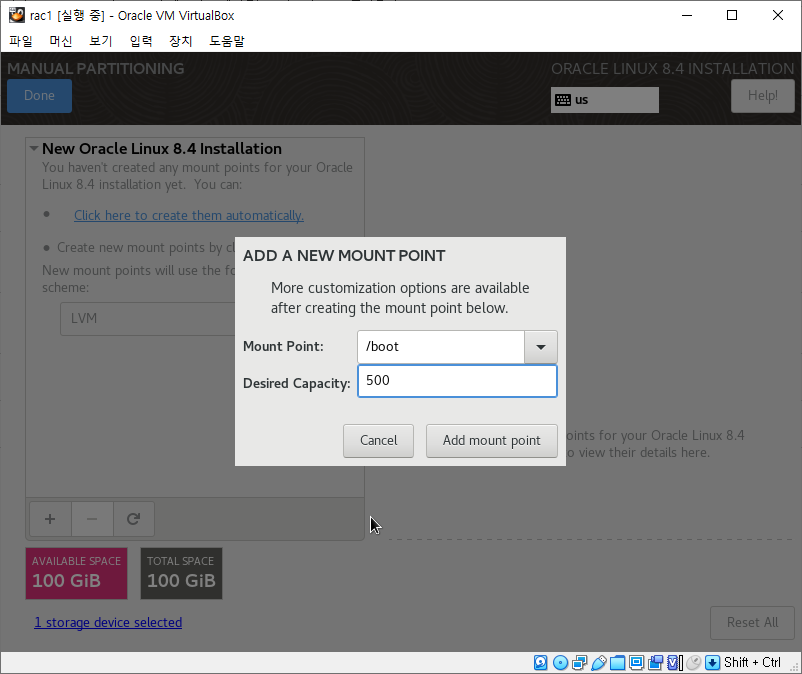Click the MANUAL PARTITIONING heading
Image resolution: width=802 pixels, height=674 pixels.
coord(96,69)
